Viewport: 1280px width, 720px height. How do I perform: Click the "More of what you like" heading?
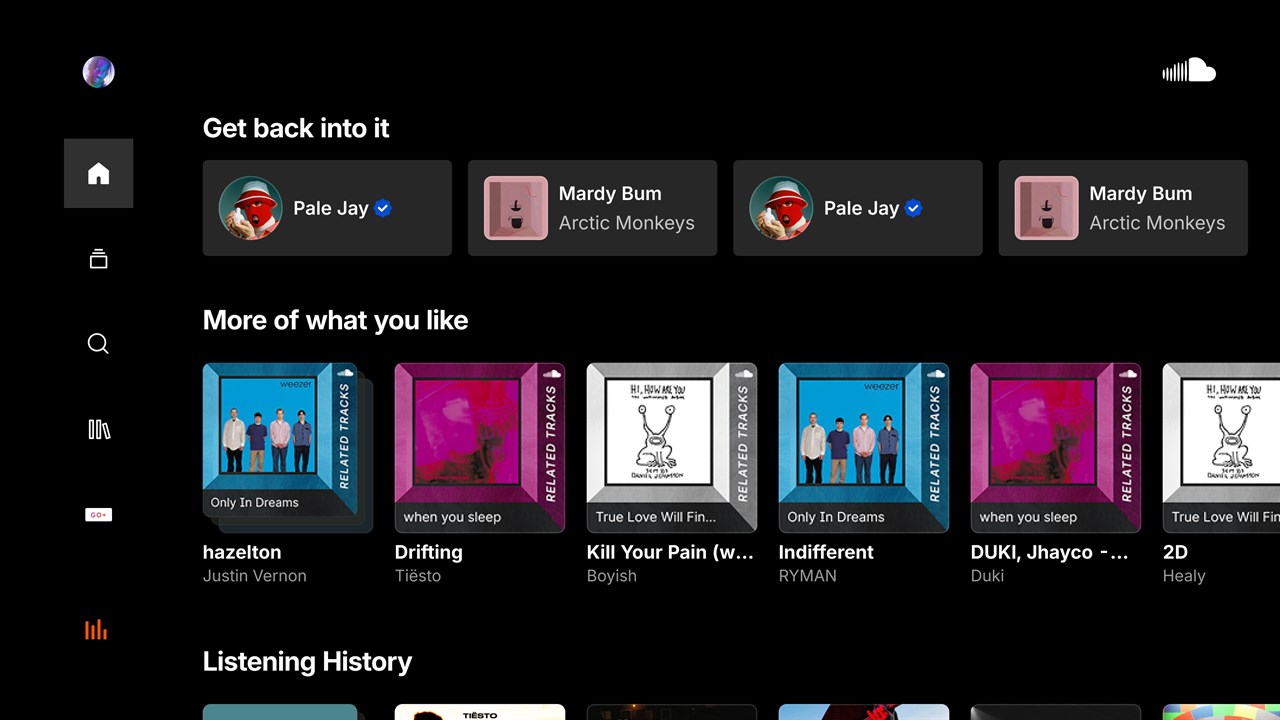click(x=335, y=320)
